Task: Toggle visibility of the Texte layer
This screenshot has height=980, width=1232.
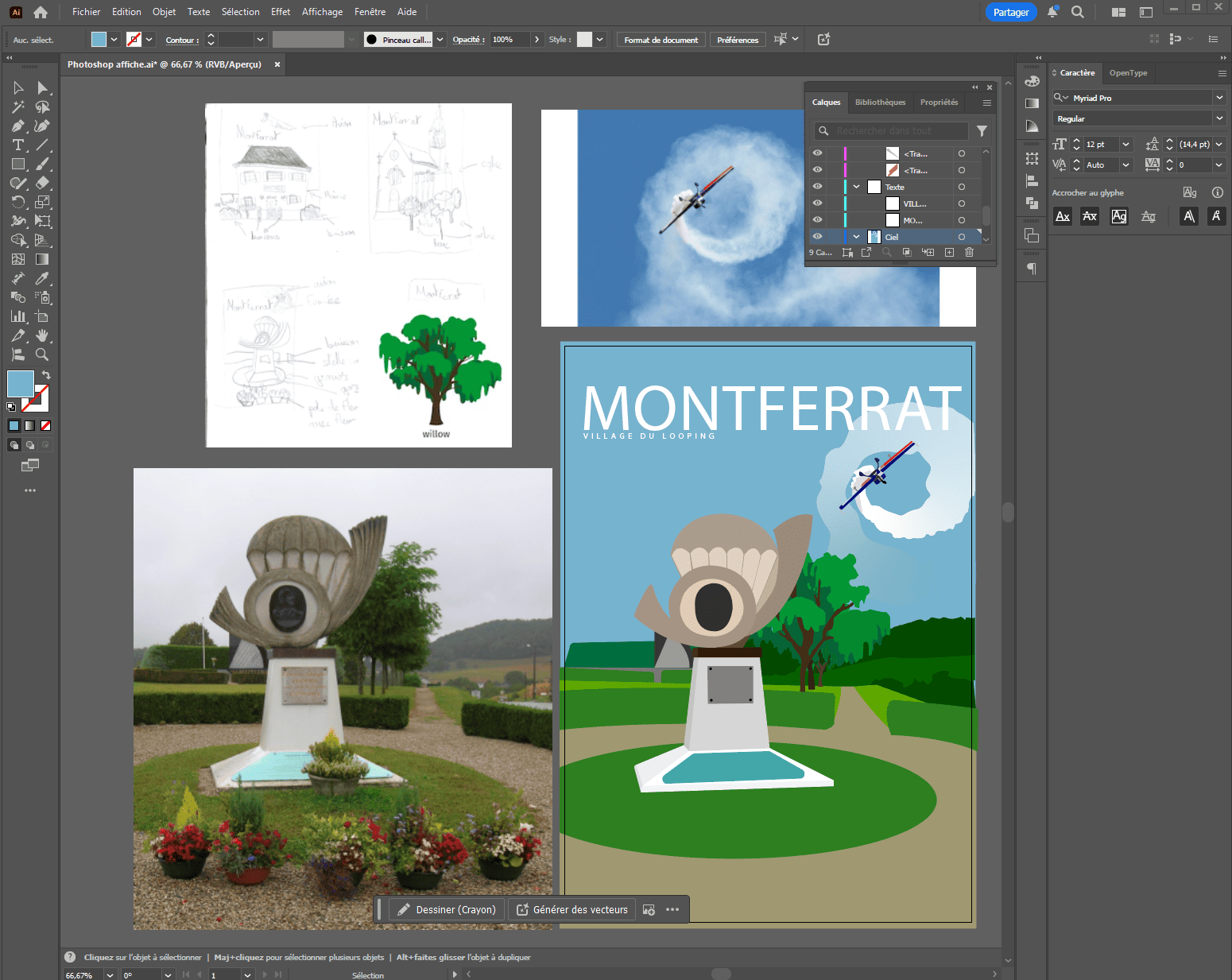Action: [x=817, y=187]
